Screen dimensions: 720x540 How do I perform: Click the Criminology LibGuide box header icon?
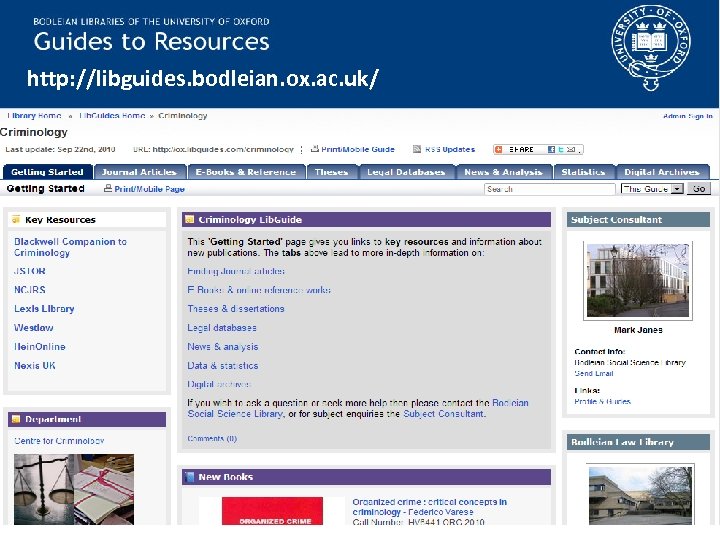point(189,219)
